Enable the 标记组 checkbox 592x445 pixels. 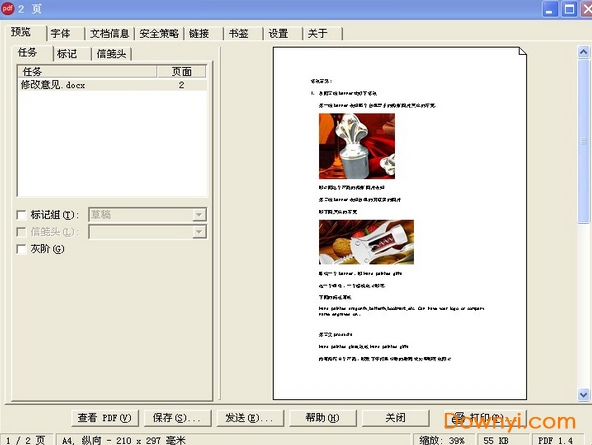click(x=22, y=215)
